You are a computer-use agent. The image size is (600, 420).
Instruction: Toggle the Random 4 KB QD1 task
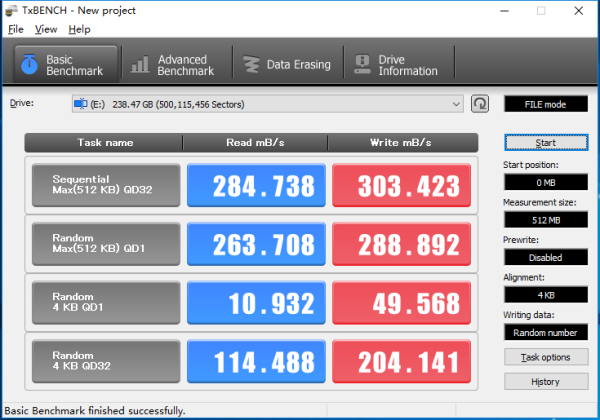[x=106, y=303]
